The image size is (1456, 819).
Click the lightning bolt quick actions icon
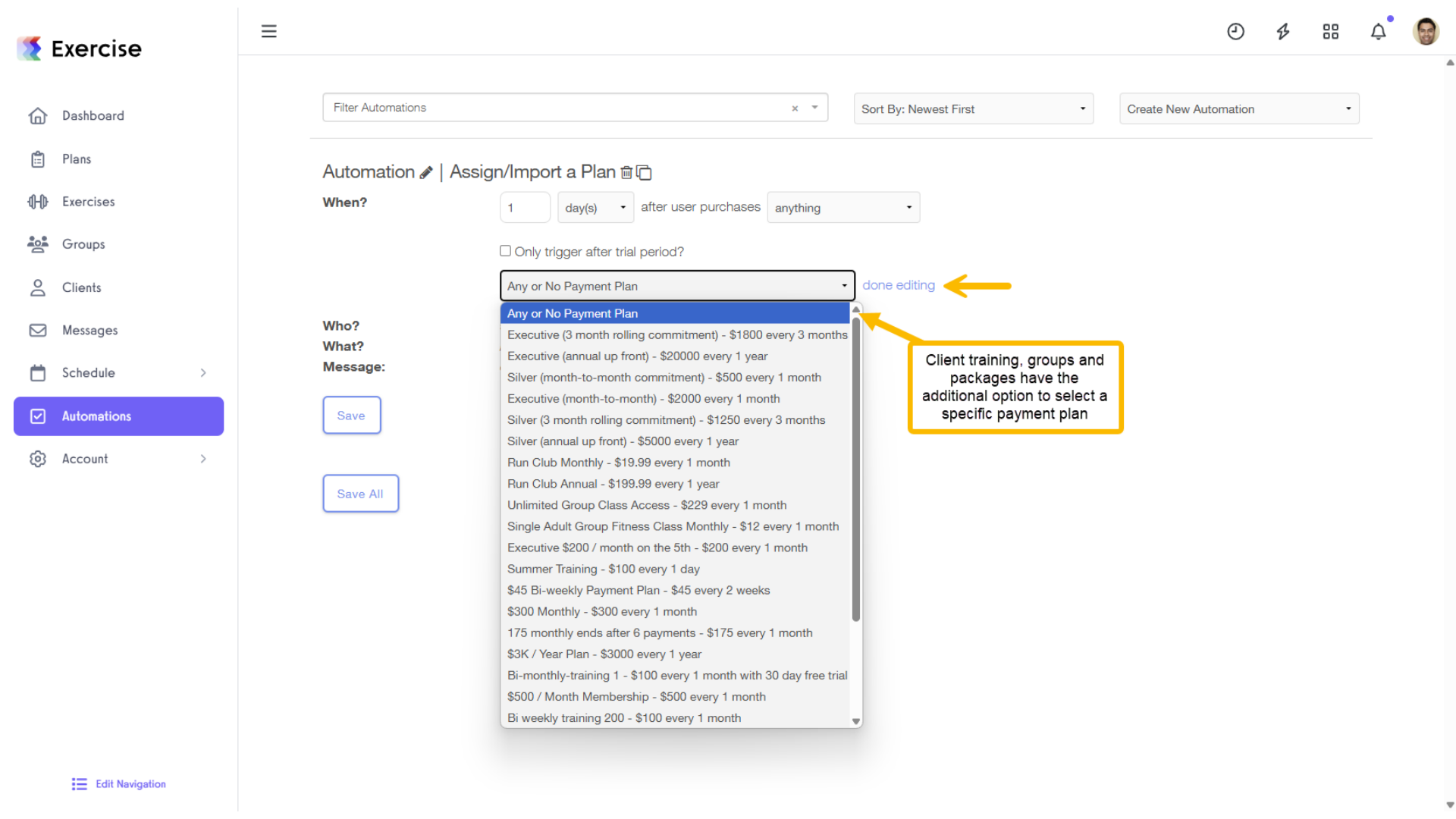tap(1283, 31)
